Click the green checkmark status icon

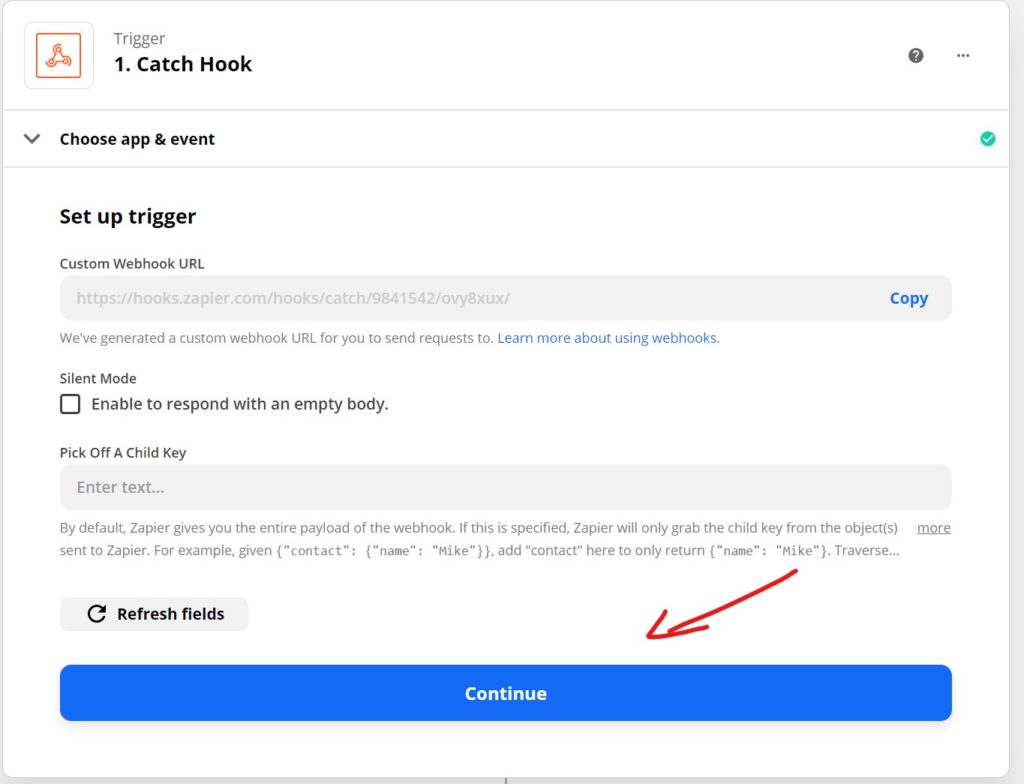pos(987,139)
